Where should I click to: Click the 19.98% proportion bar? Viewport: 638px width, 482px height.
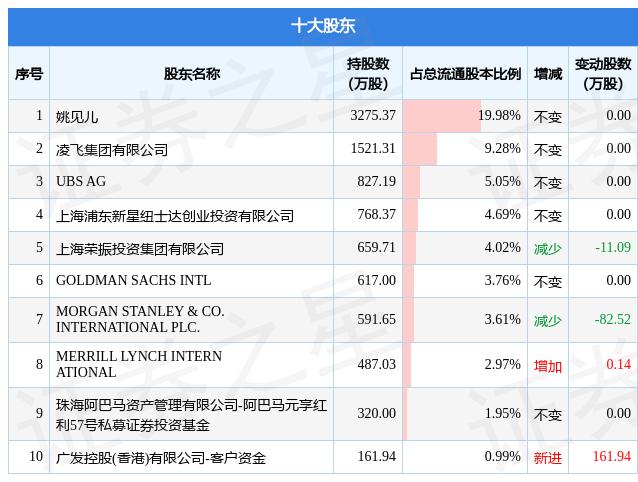point(442,116)
